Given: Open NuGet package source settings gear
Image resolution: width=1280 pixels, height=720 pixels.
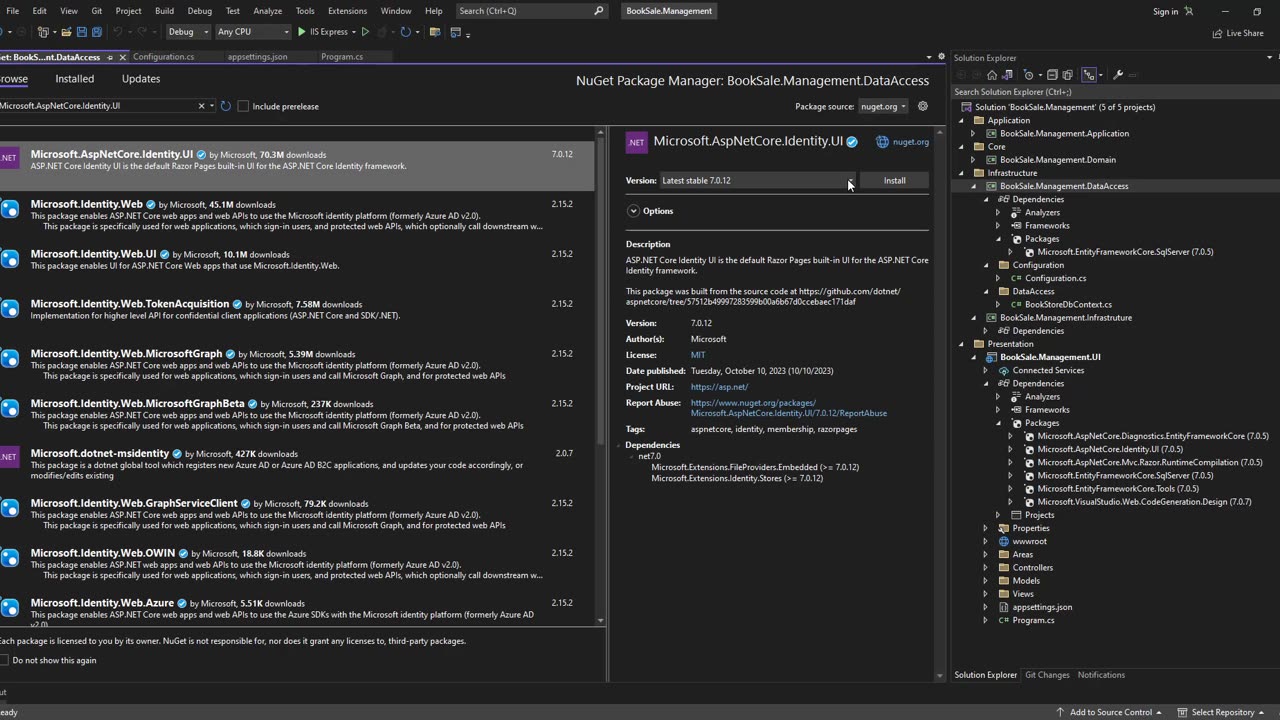Looking at the screenshot, I should pyautogui.click(x=923, y=106).
